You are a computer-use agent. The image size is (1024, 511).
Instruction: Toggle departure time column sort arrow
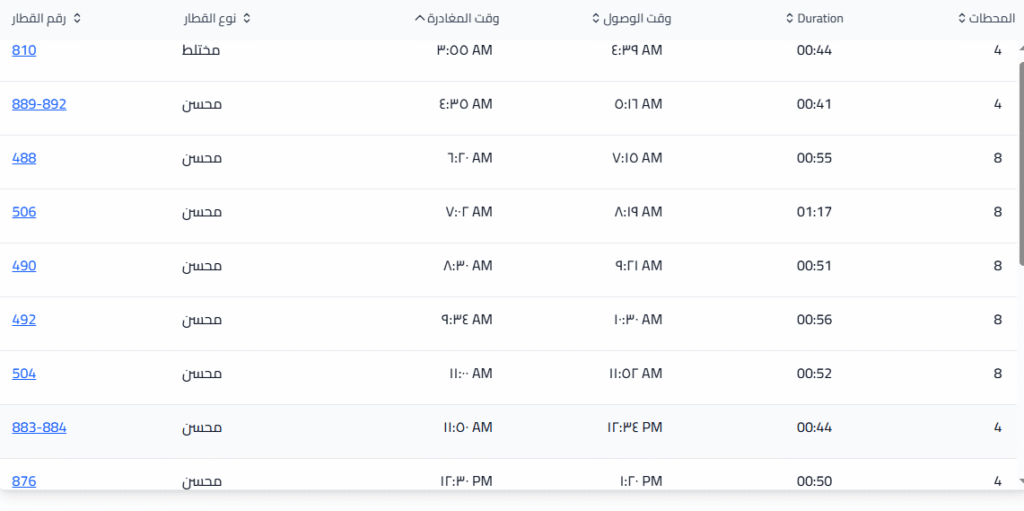tap(418, 19)
